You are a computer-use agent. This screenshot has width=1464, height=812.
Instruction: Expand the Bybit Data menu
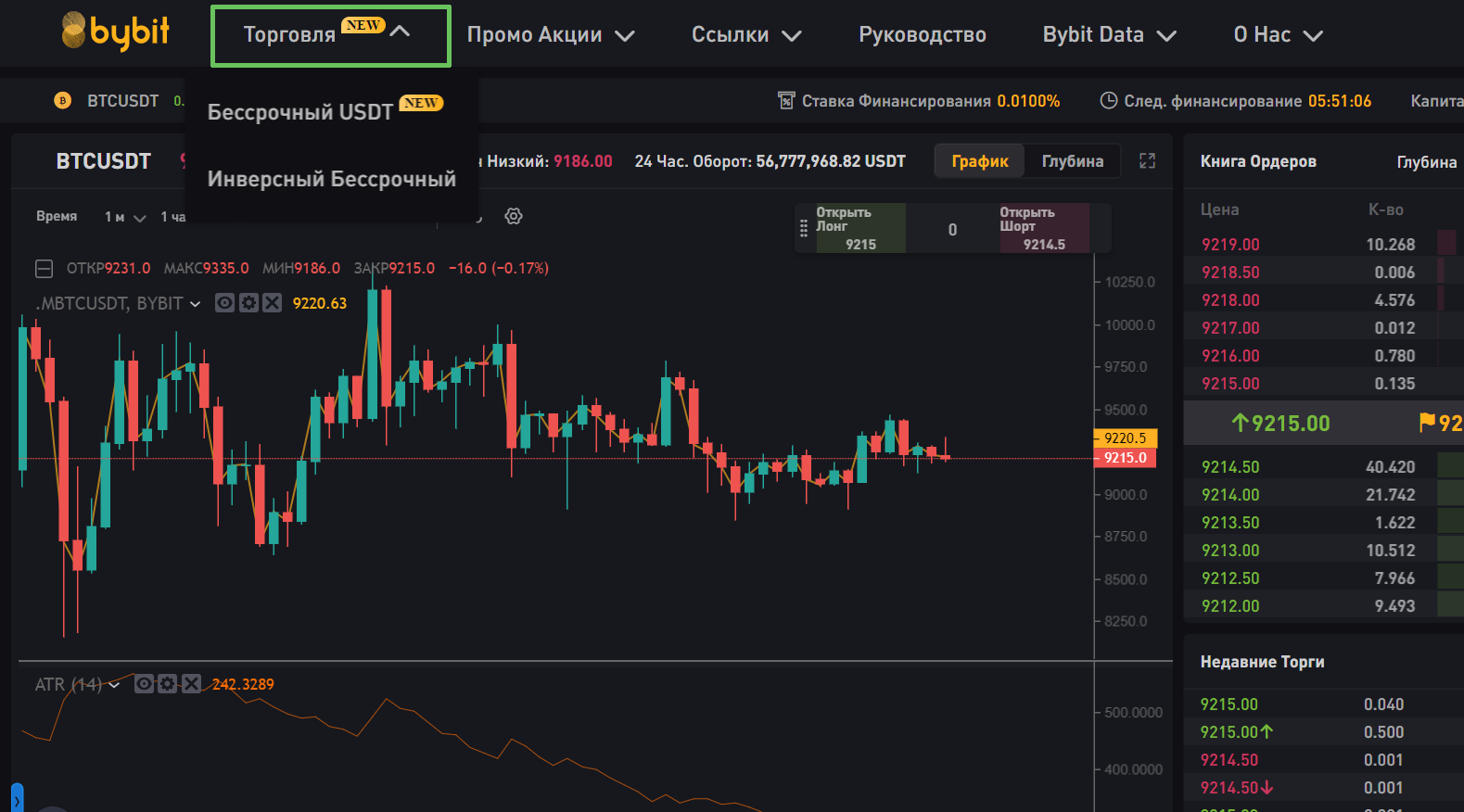click(1110, 35)
